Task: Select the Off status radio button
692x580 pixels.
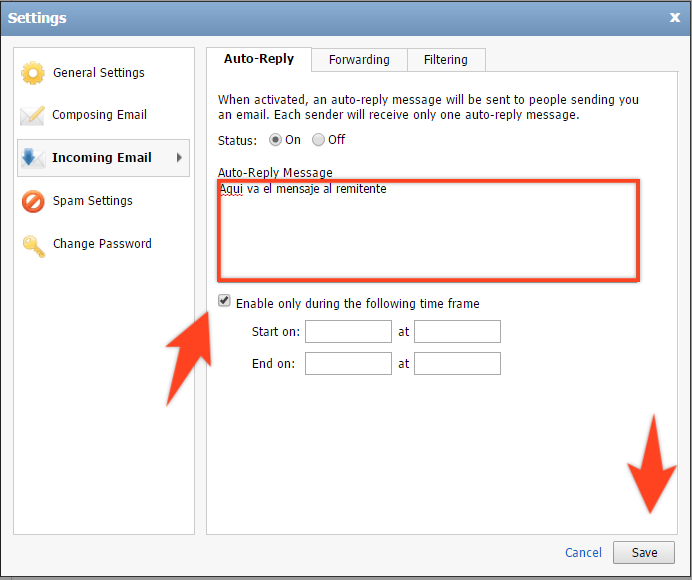Action: coord(318,140)
